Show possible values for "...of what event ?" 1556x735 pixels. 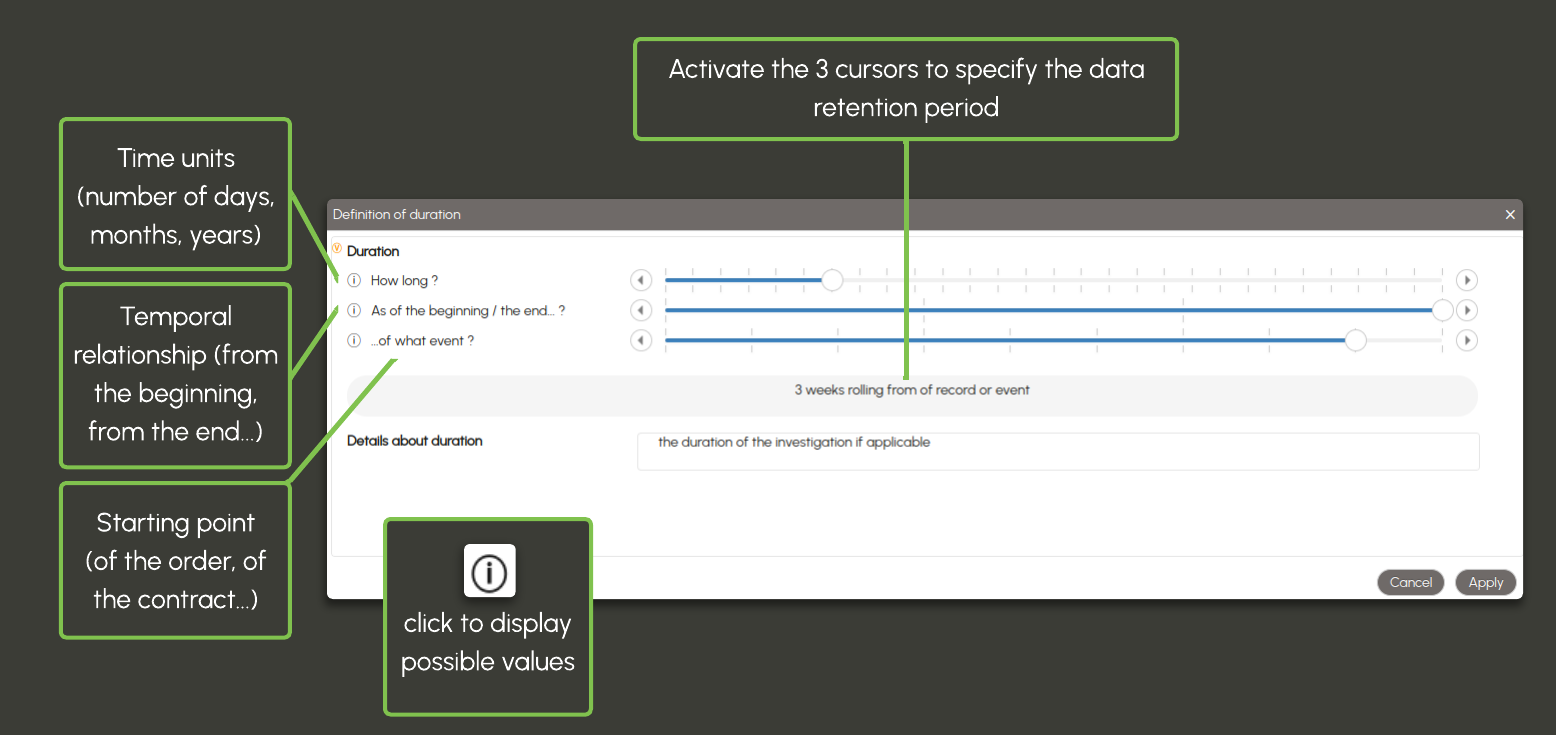354,341
